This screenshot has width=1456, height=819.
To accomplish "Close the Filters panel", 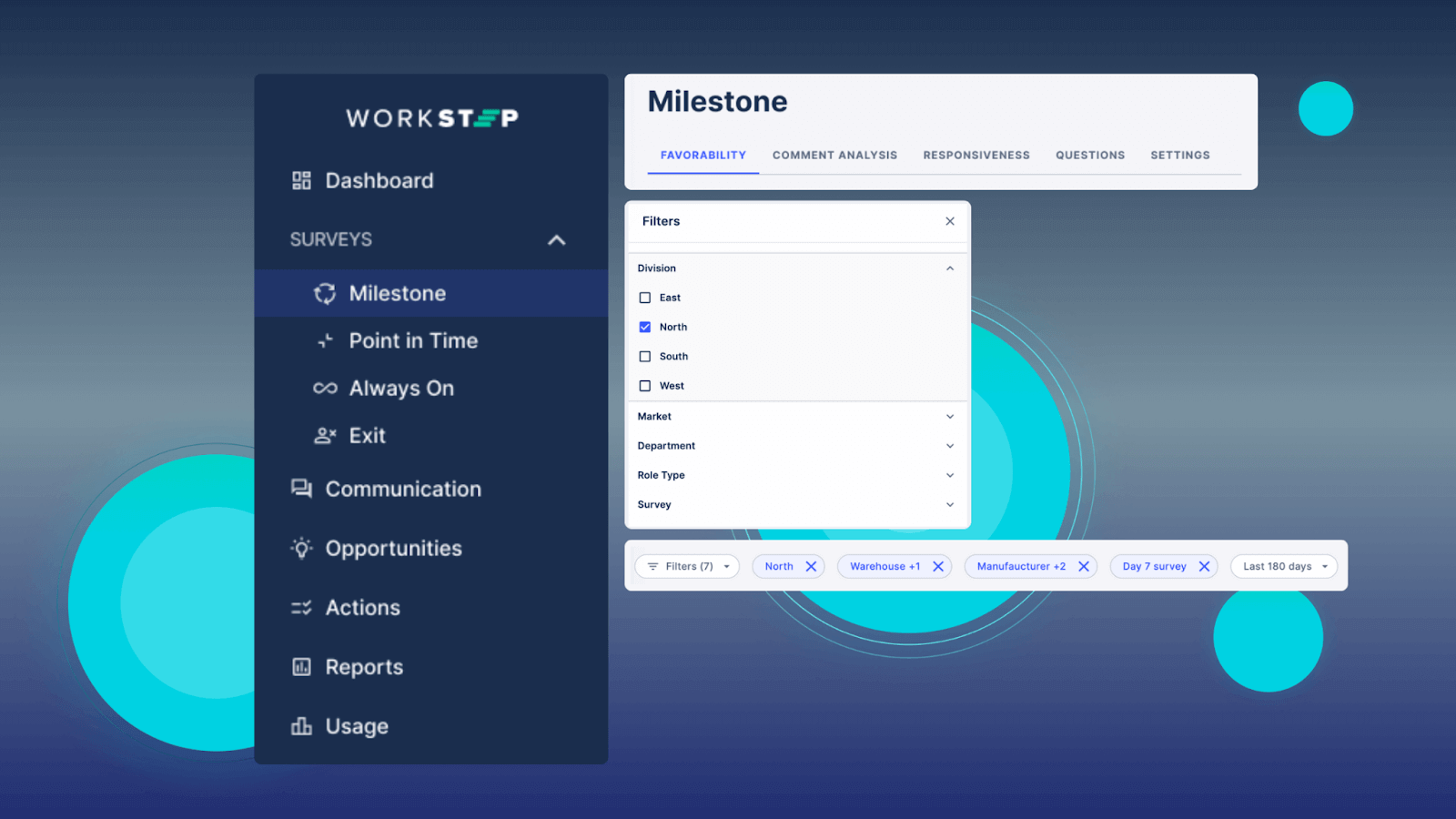I will (949, 221).
